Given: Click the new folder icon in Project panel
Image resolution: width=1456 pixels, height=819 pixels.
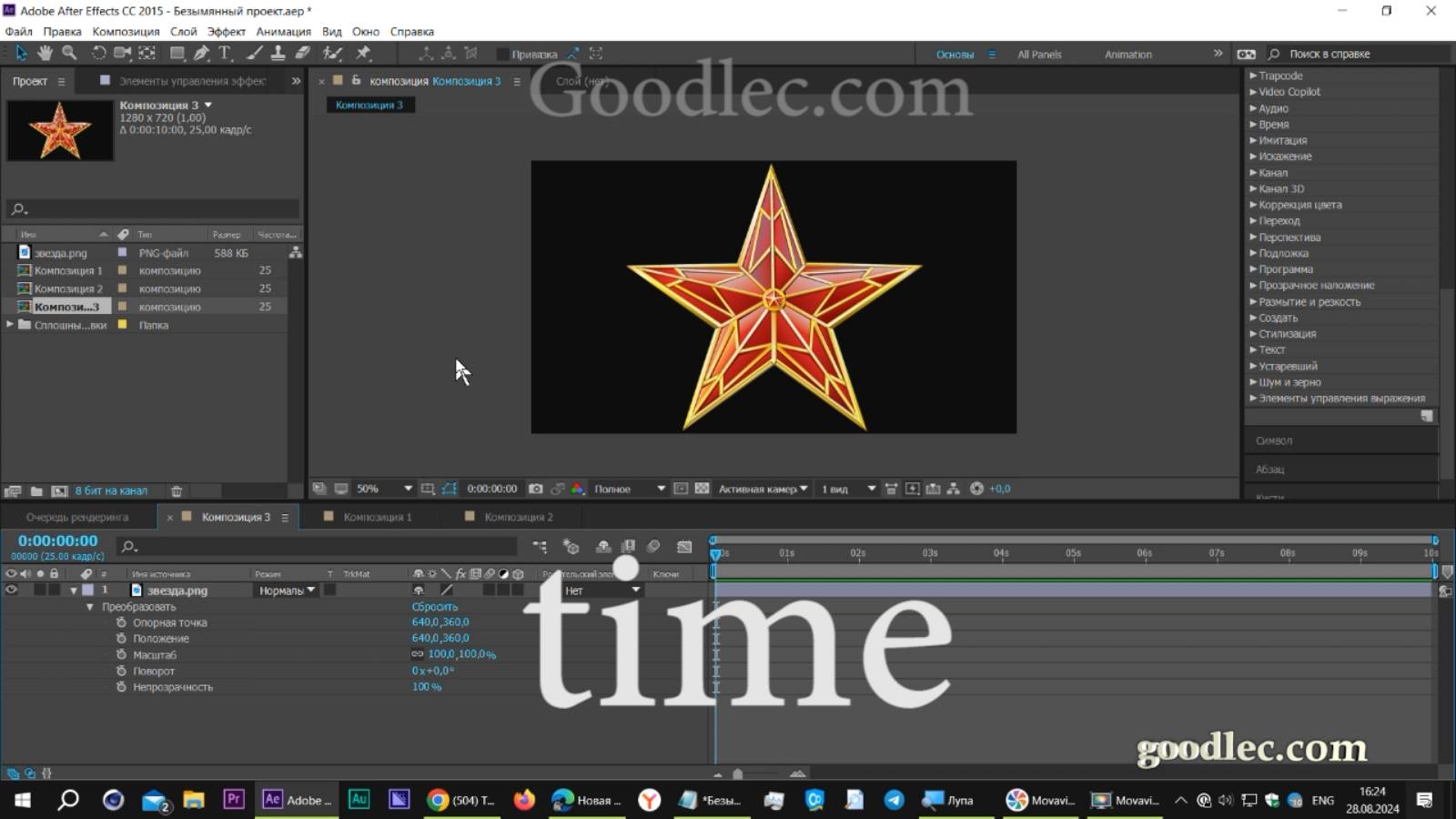Looking at the screenshot, I should [x=36, y=491].
